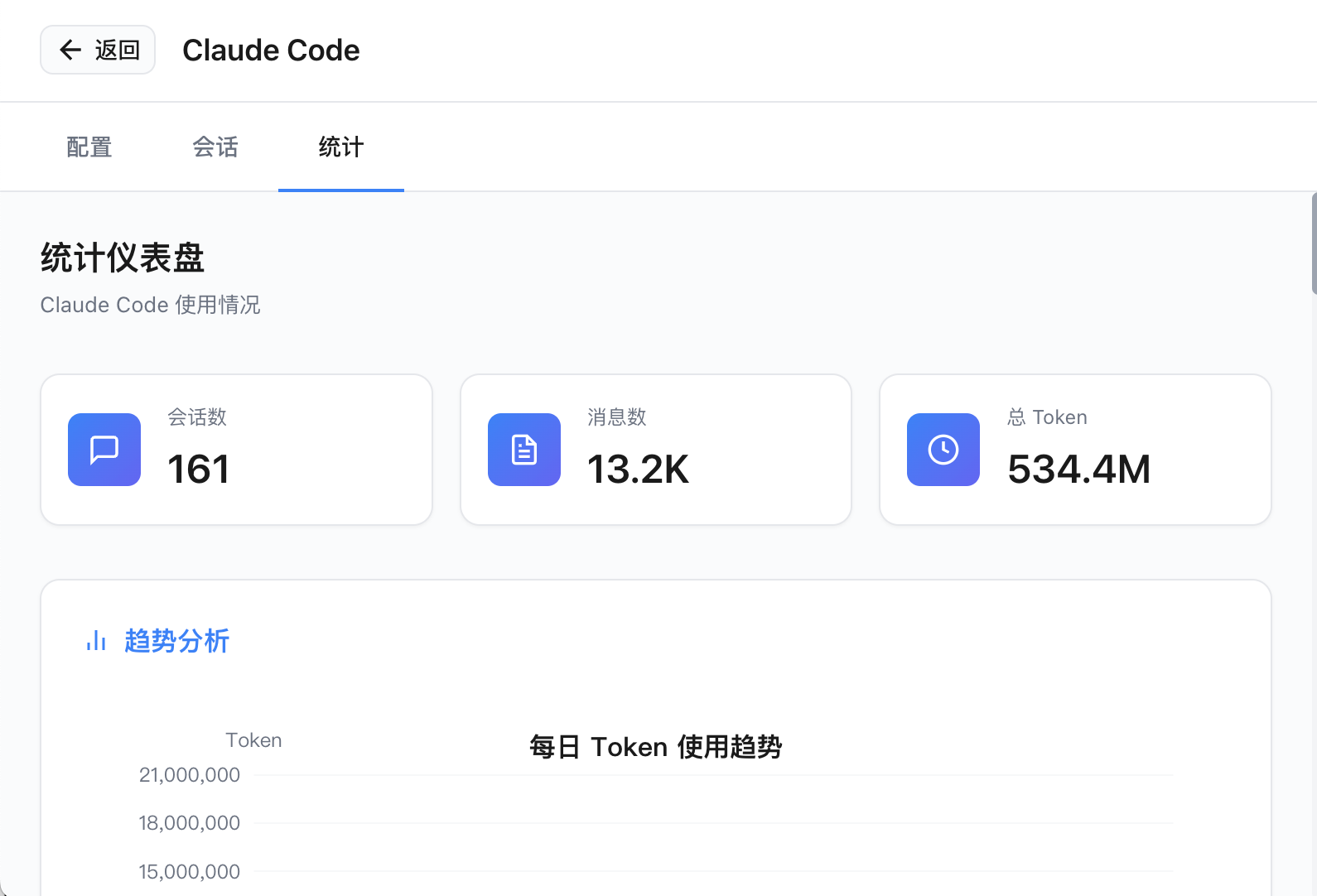The width and height of the screenshot is (1317, 896).
Task: Click the 每日 Token 使用趋势 chart title
Action: pyautogui.click(x=656, y=747)
